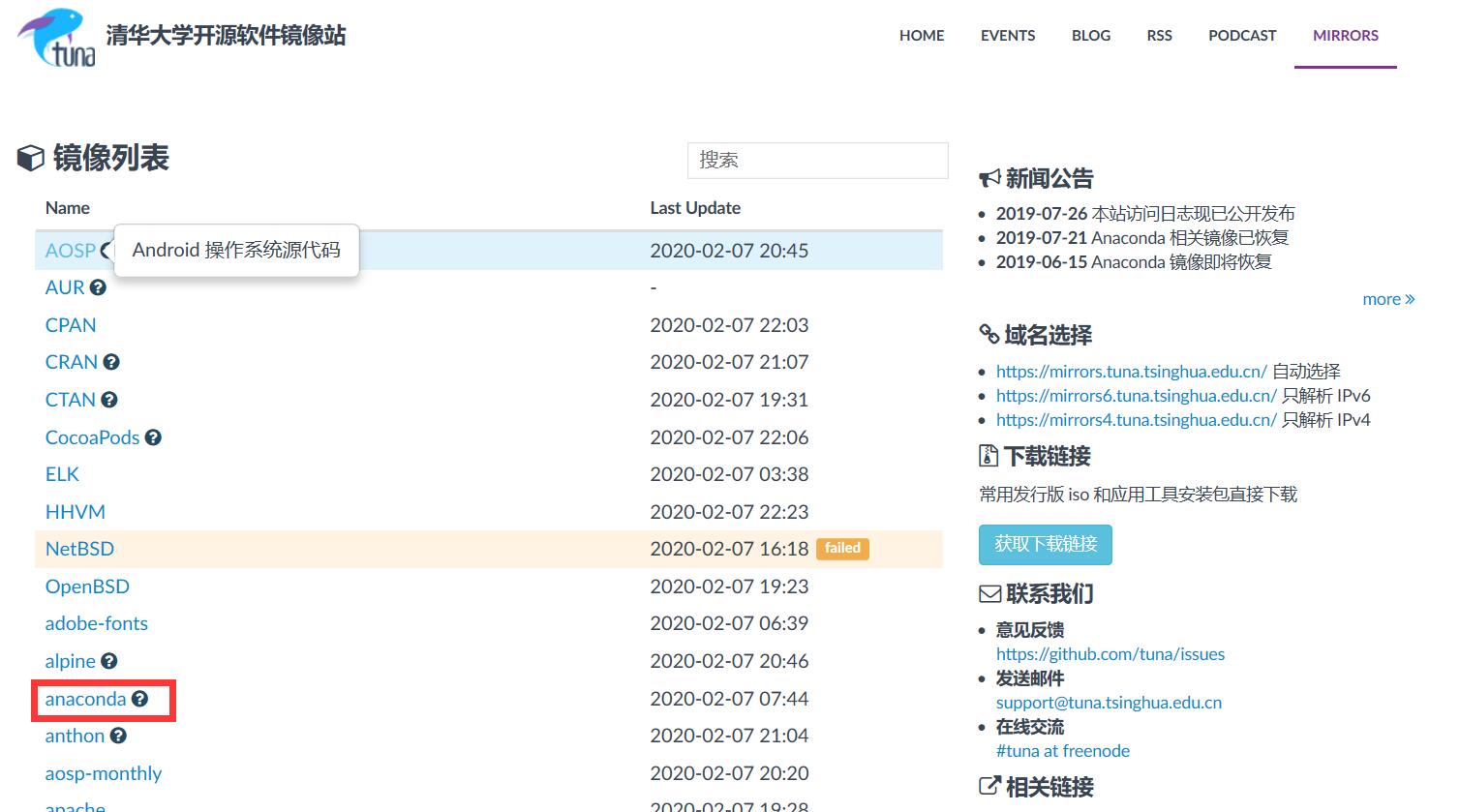The height and width of the screenshot is (812, 1460).
Task: Click the help icon next to CRAN
Action: click(111, 362)
